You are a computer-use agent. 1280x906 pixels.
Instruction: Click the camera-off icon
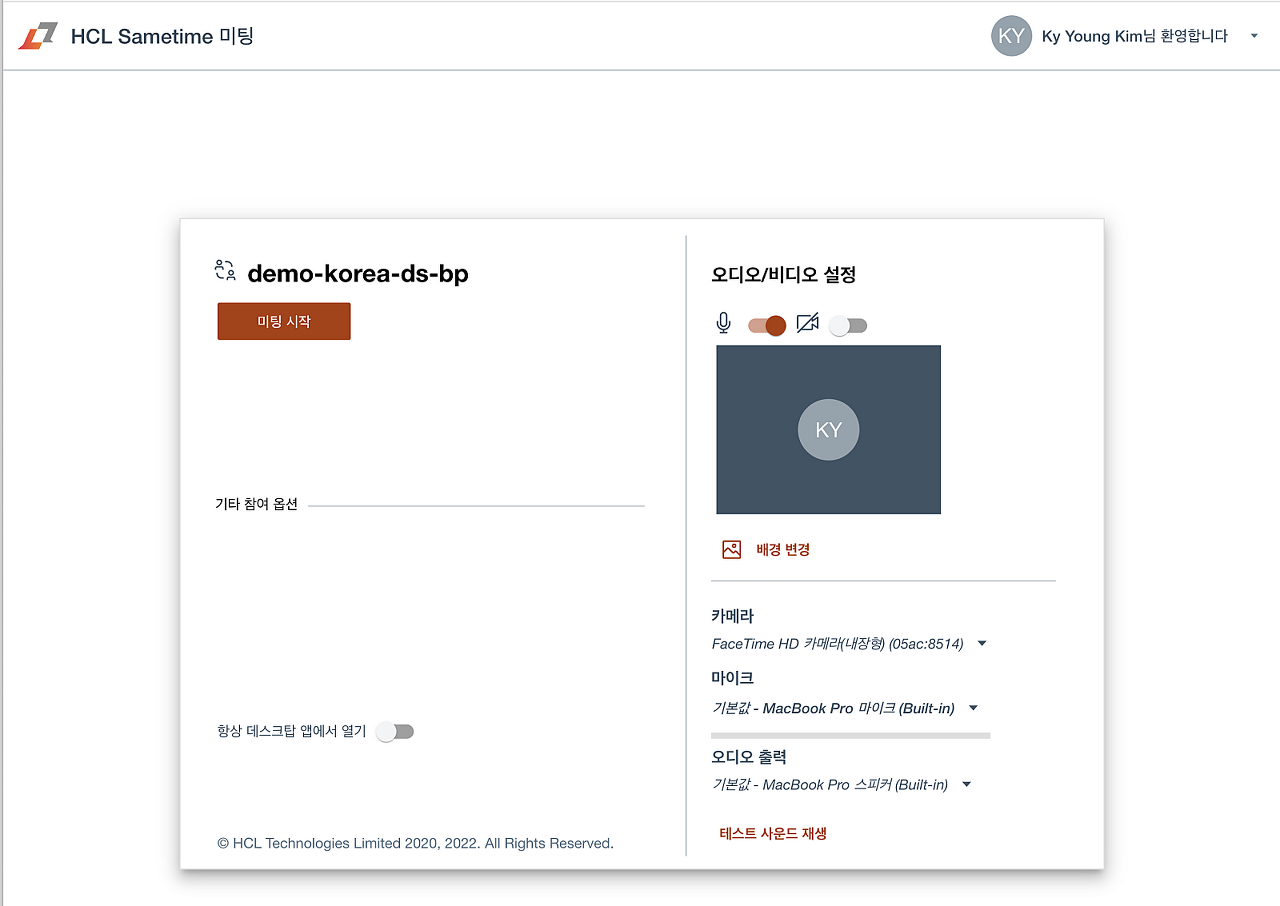[807, 324]
